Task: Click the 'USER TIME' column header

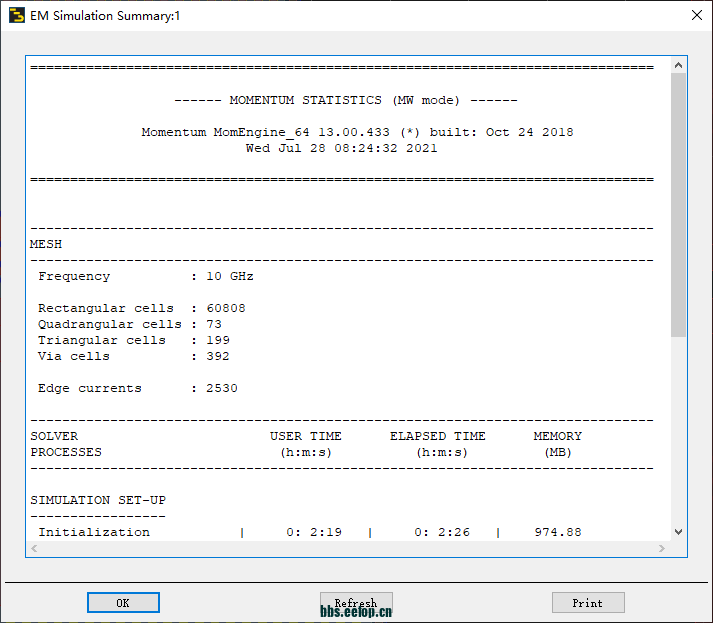Action: (306, 436)
